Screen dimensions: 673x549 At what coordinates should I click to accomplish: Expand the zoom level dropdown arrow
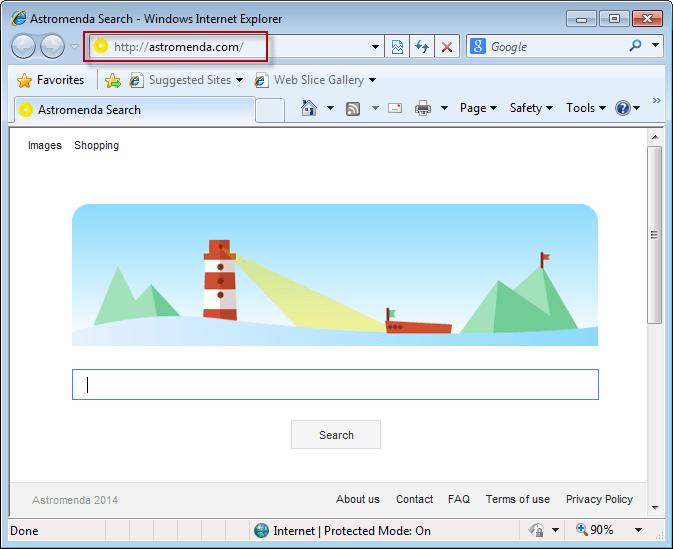pos(638,530)
